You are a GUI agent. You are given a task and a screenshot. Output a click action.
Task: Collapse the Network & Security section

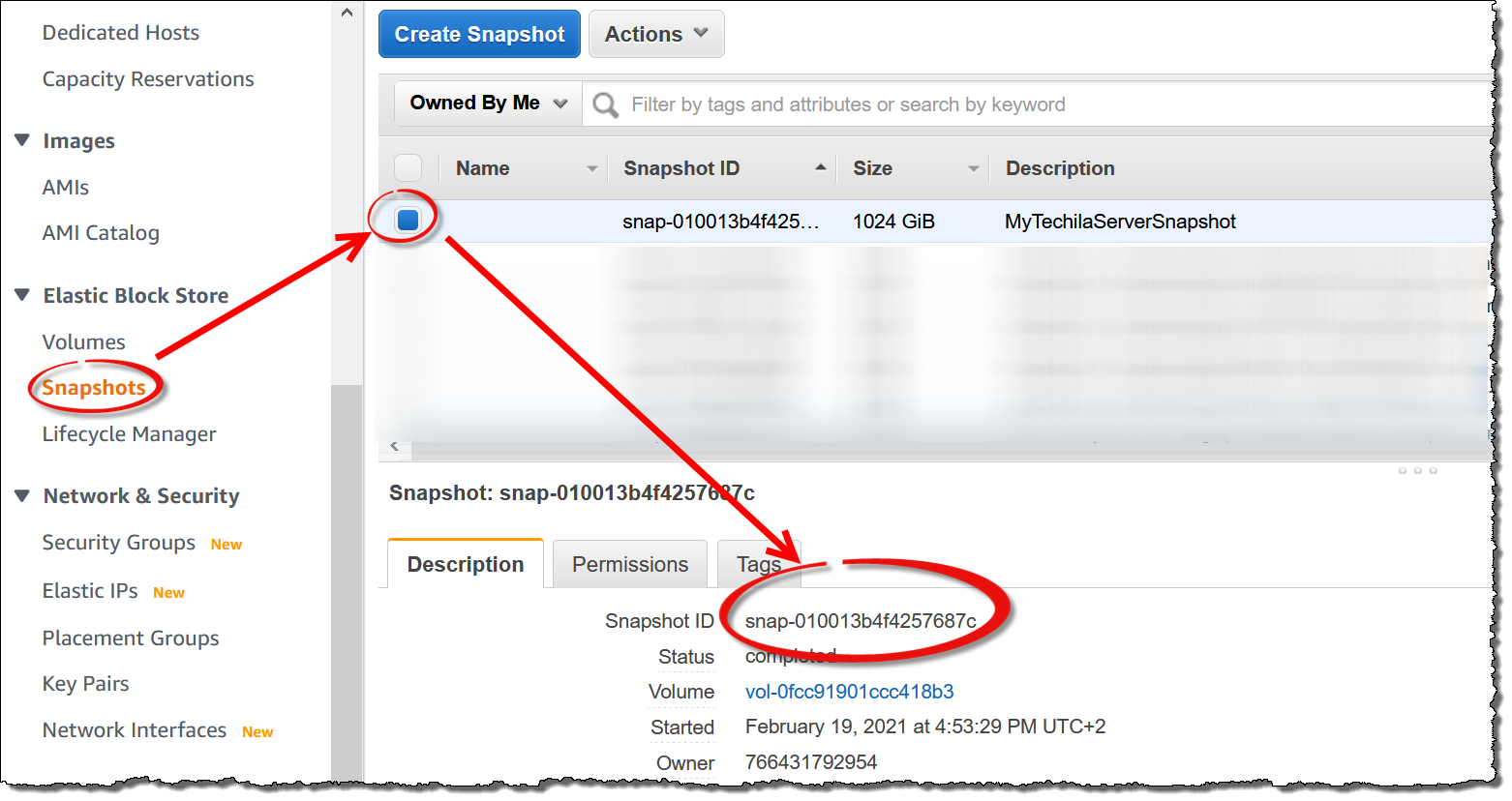22,495
